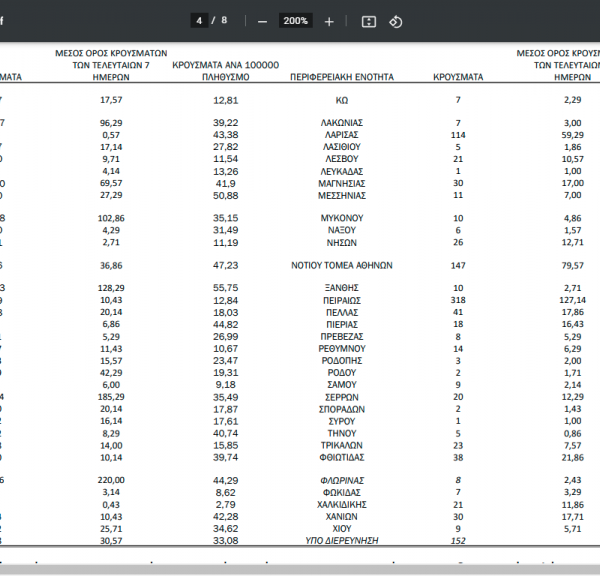Click the ΝΑΞΟΥ region name
The height and width of the screenshot is (576, 600).
pyautogui.click(x=342, y=230)
